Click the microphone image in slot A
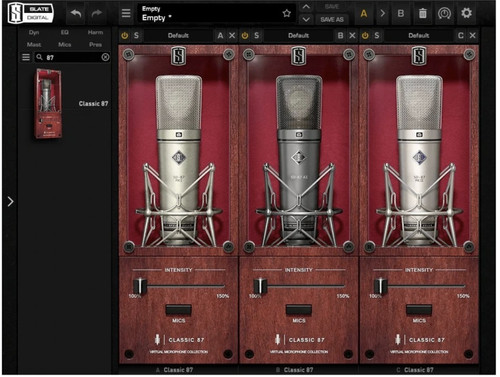This screenshot has height=377, width=500. (179, 160)
